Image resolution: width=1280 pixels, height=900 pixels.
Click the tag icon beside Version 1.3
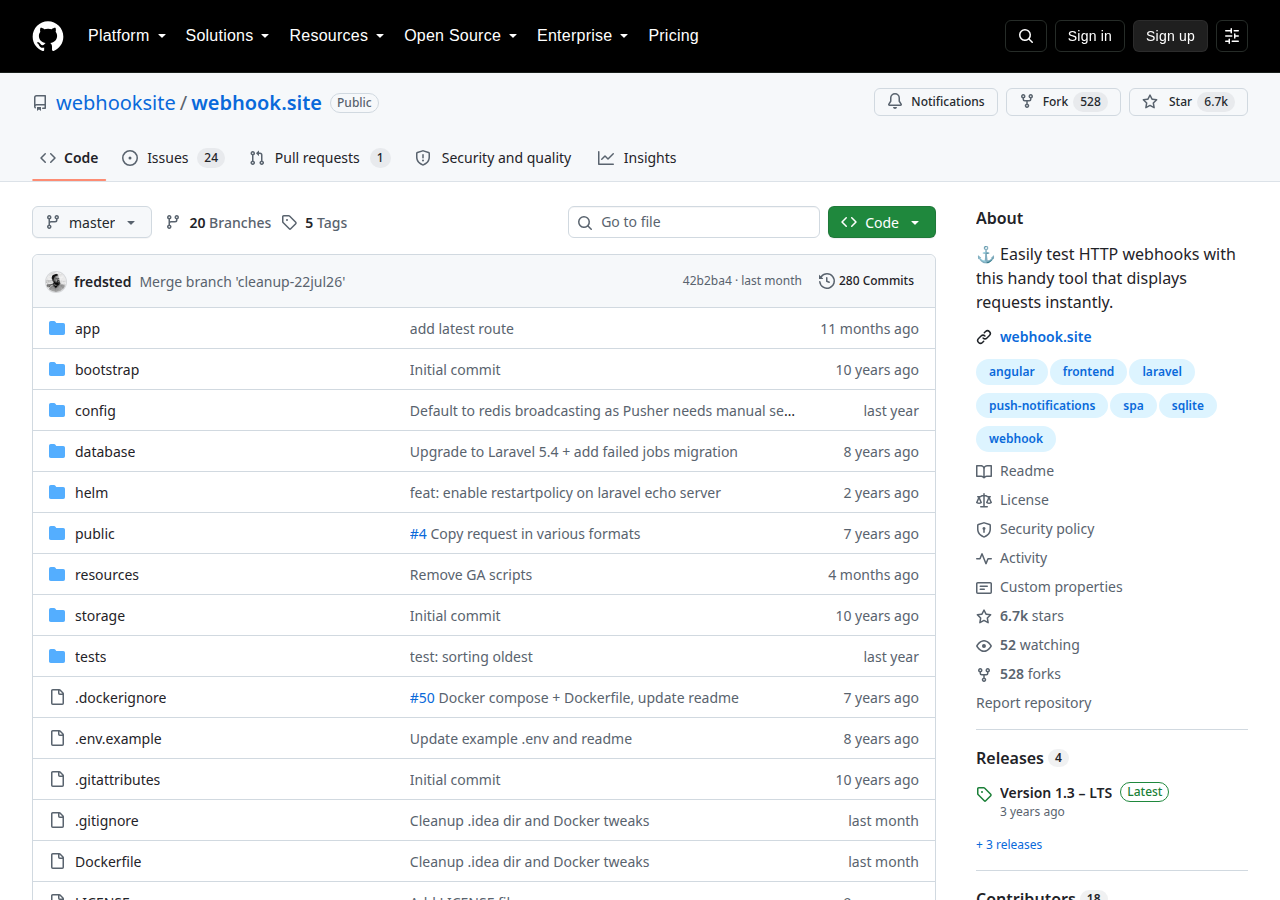point(985,794)
